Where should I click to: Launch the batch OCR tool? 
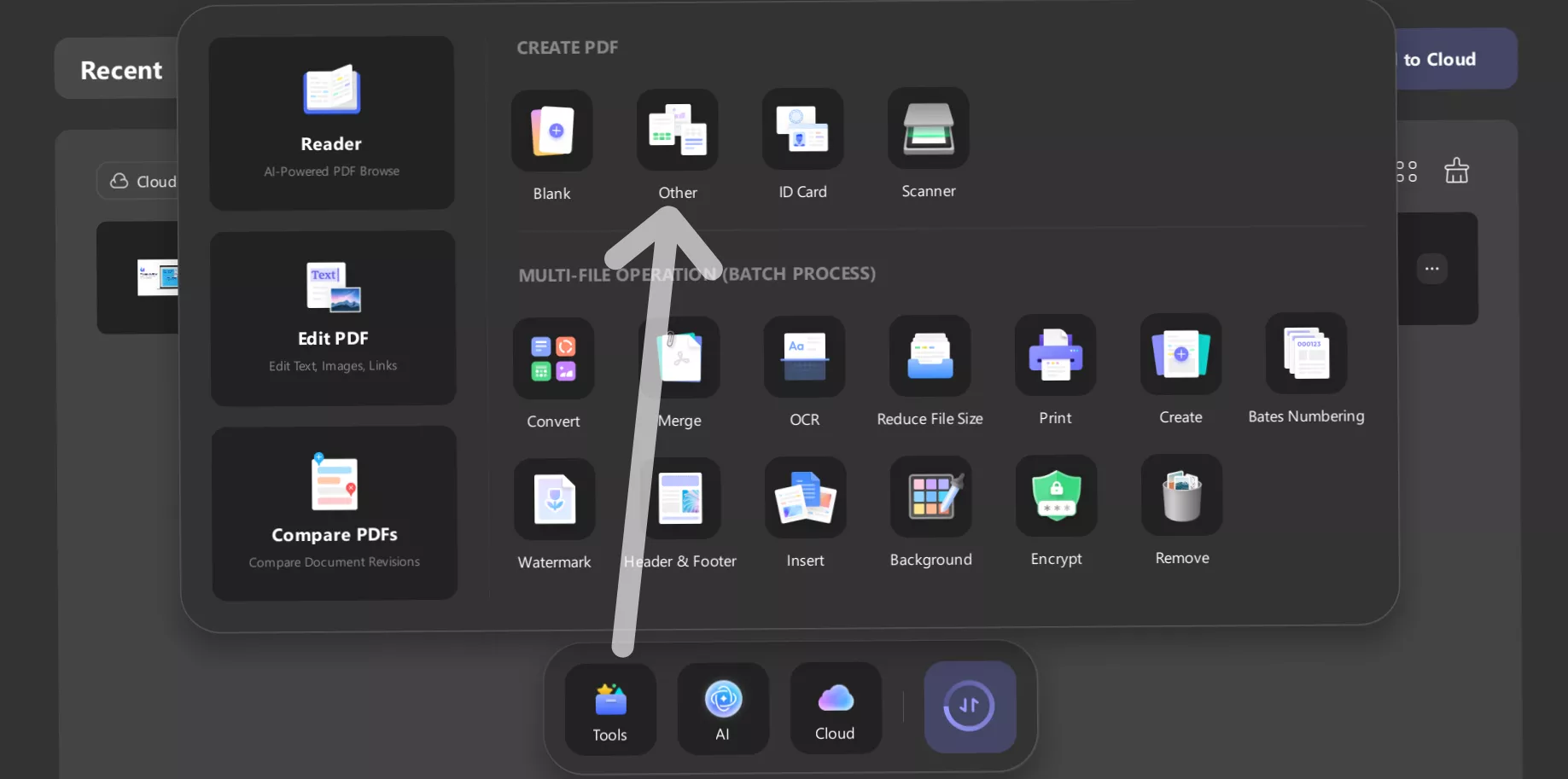[804, 357]
